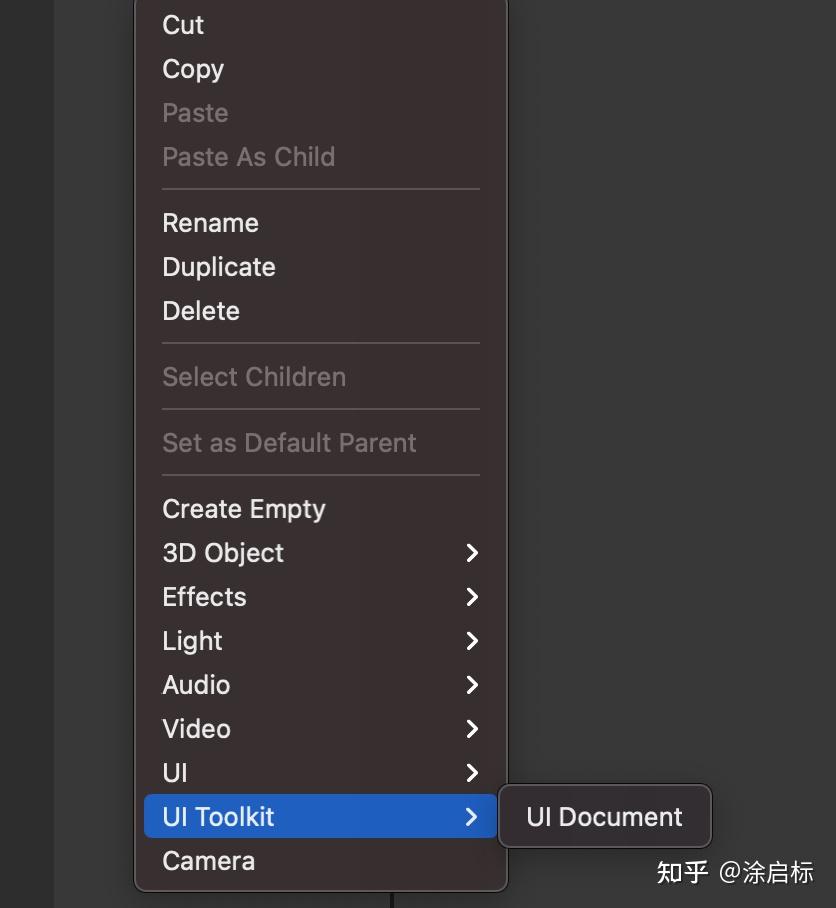Click the Rename menu entry
The height and width of the screenshot is (908, 836).
coord(210,222)
